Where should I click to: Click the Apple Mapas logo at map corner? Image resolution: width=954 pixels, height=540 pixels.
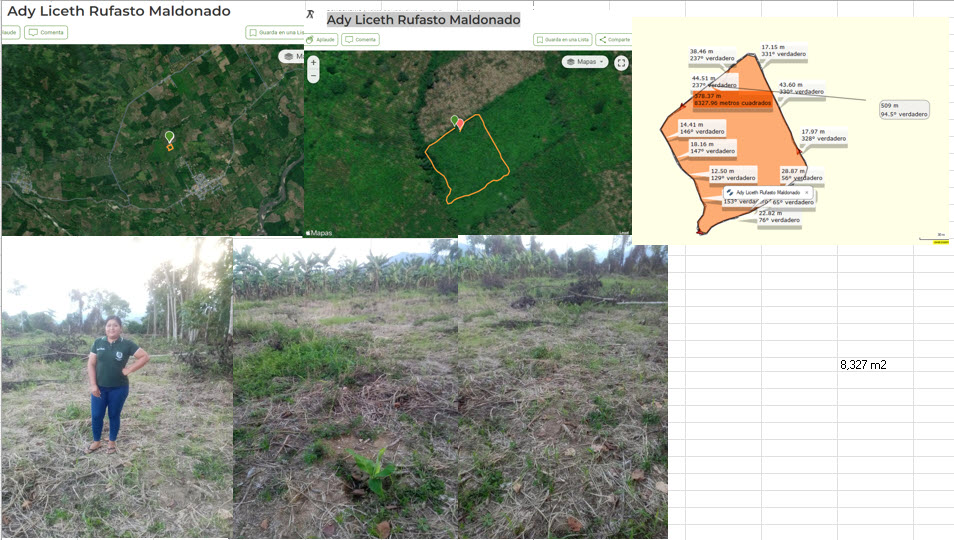coord(319,233)
